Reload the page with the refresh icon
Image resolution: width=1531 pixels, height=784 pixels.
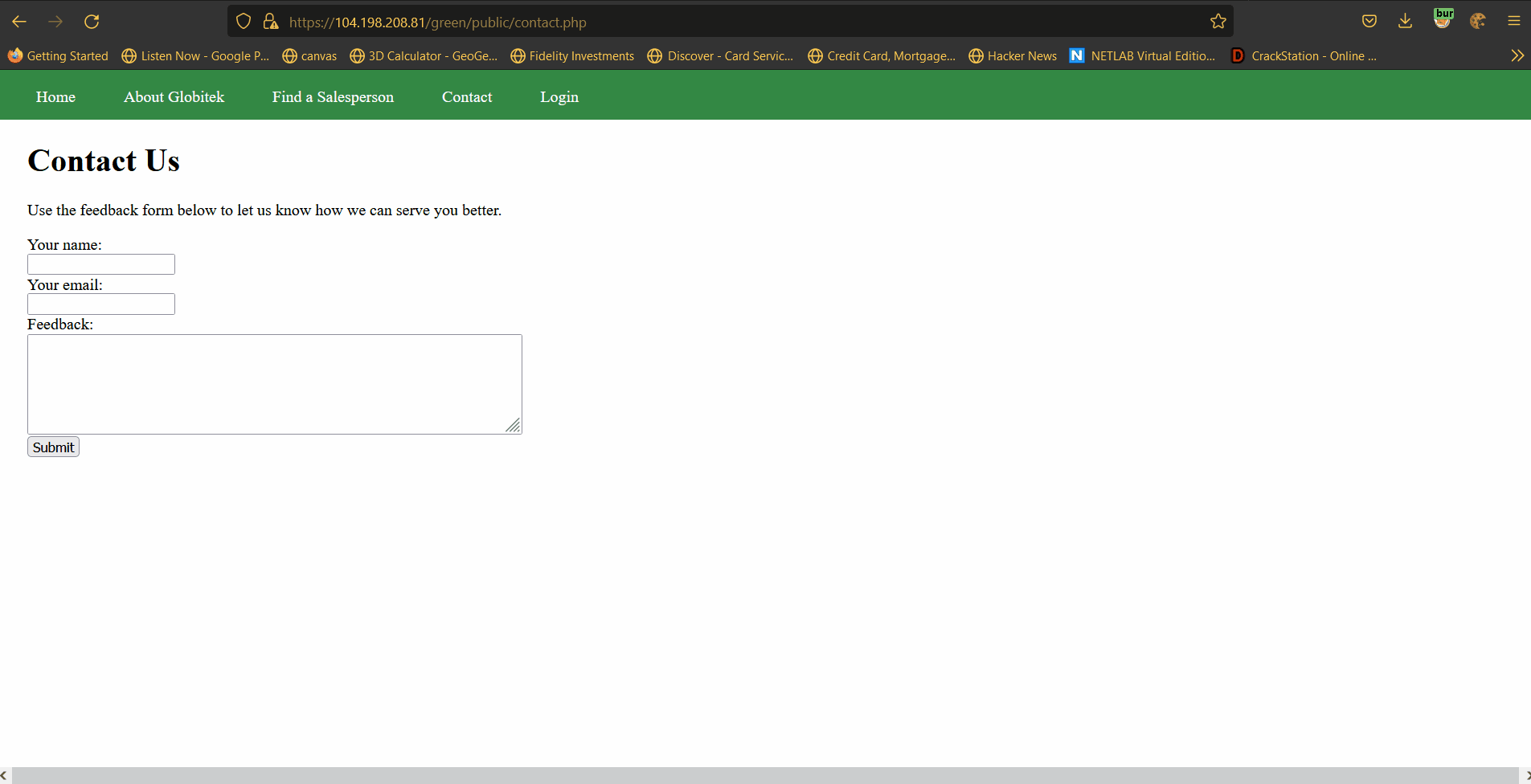click(92, 22)
